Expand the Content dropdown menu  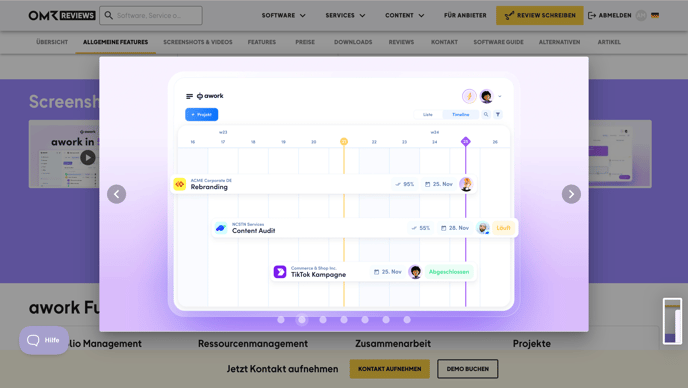pos(405,15)
